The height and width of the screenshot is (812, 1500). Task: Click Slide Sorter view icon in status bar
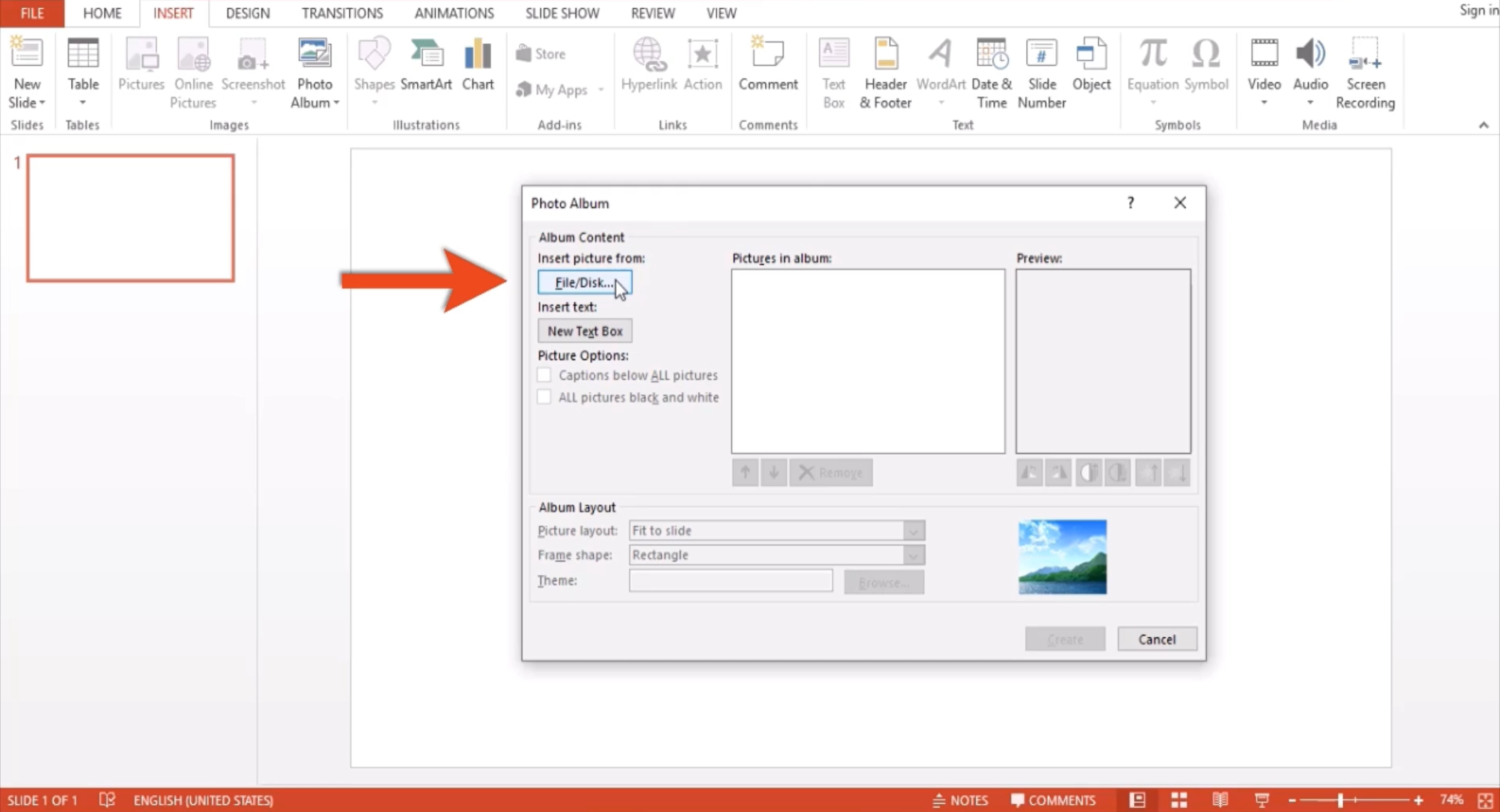[1179, 800]
